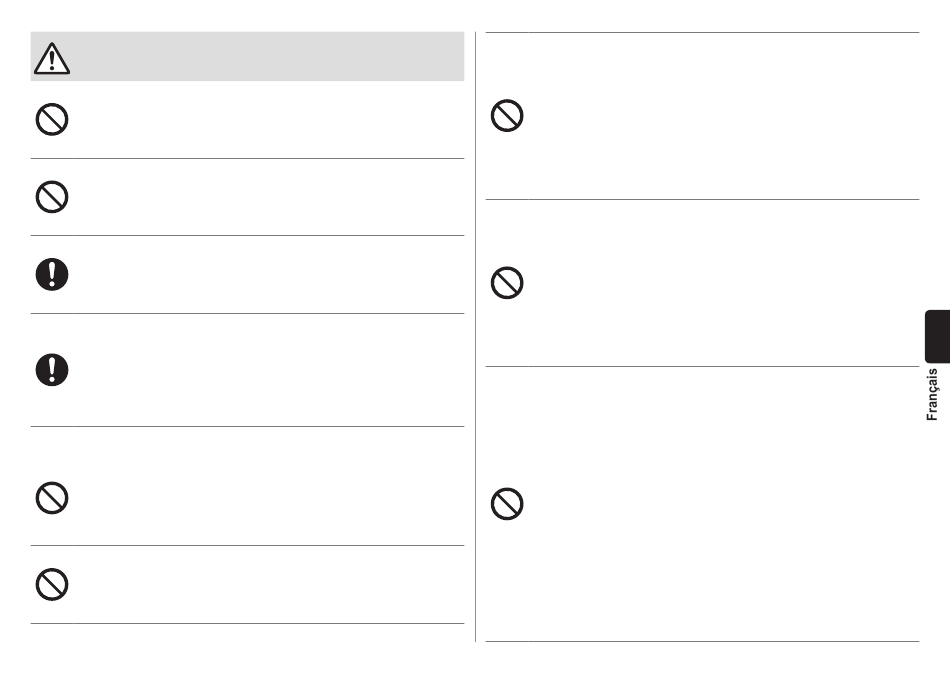The image size is (950, 695).
Task: Click the gray warning header banner
Action: coord(247,56)
